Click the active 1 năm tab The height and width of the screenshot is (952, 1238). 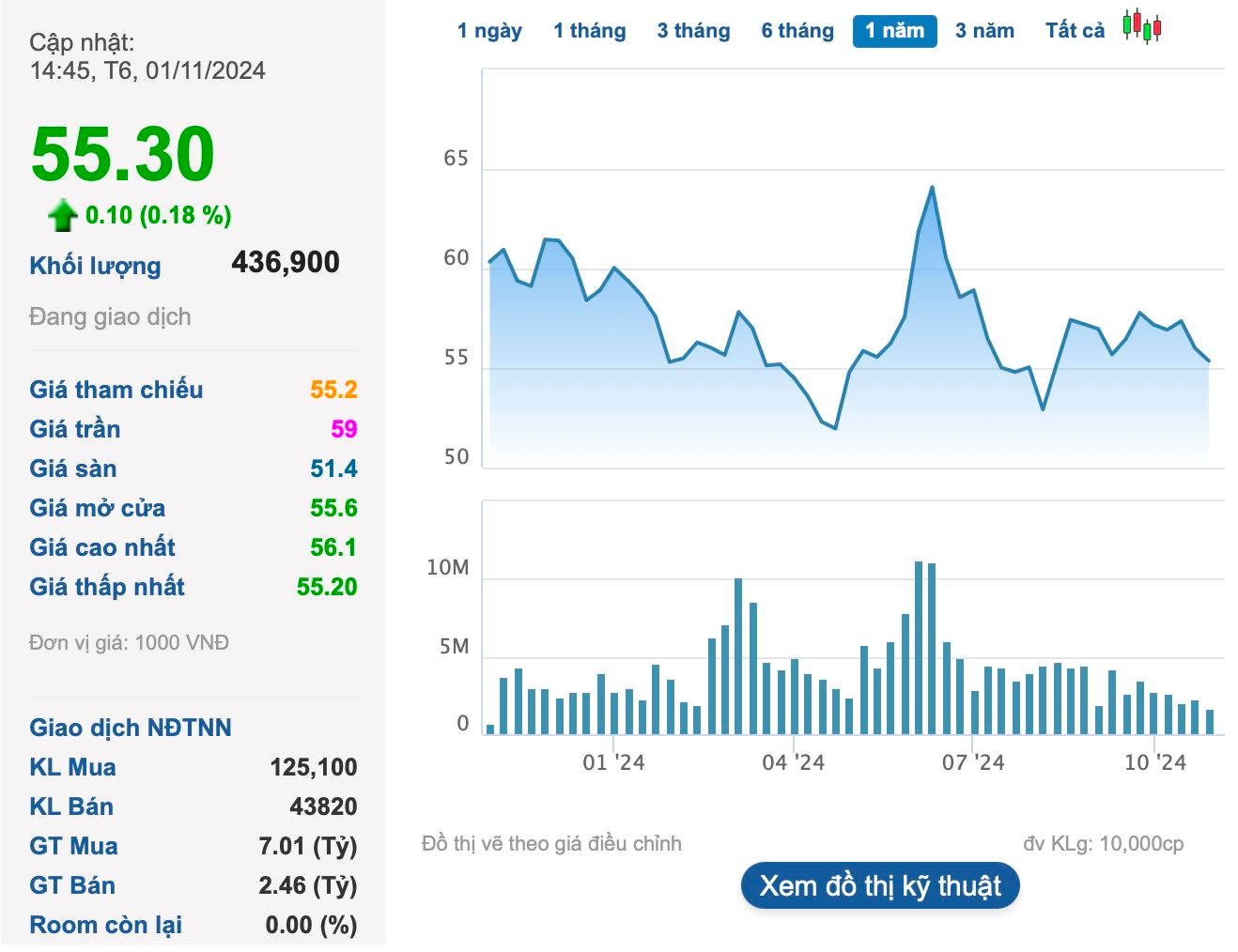click(894, 31)
